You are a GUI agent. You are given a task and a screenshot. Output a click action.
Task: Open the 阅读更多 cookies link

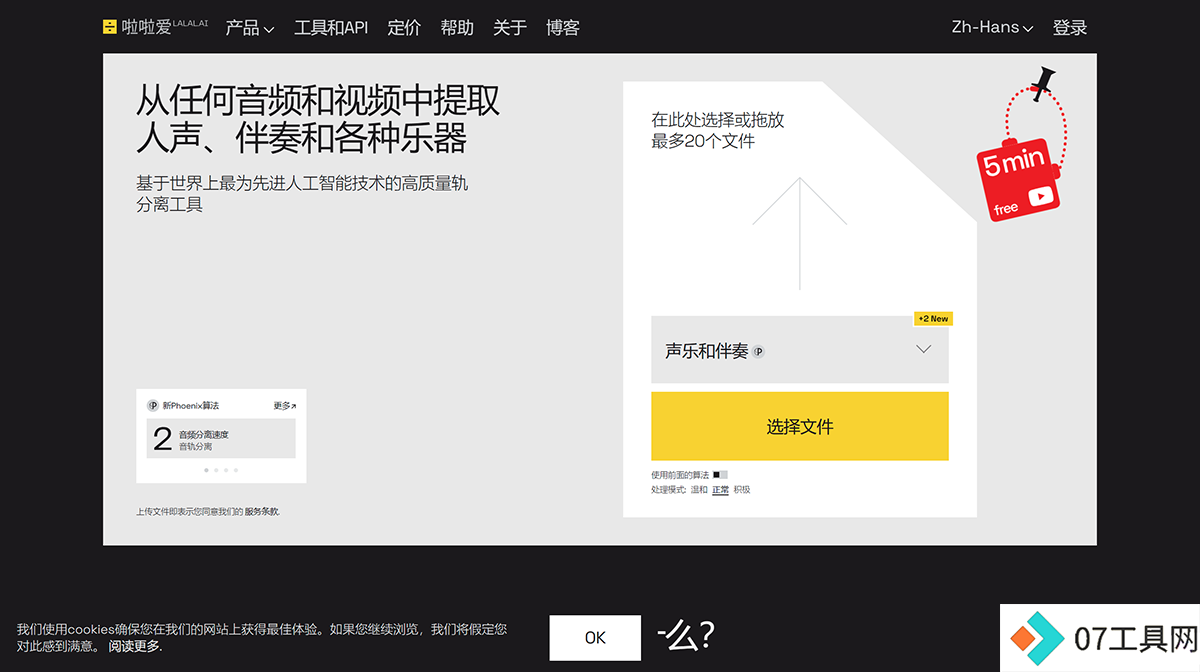click(x=134, y=647)
